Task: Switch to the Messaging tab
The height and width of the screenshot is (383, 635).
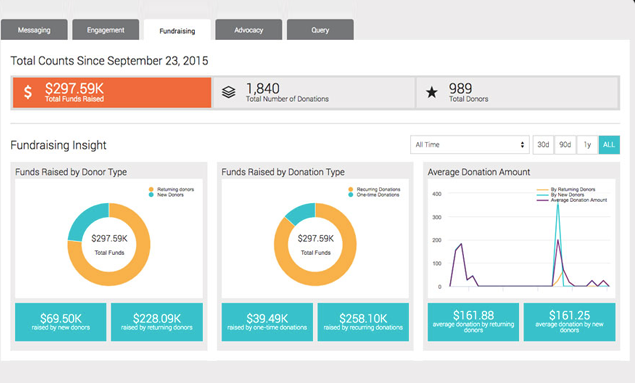Action: [34, 30]
